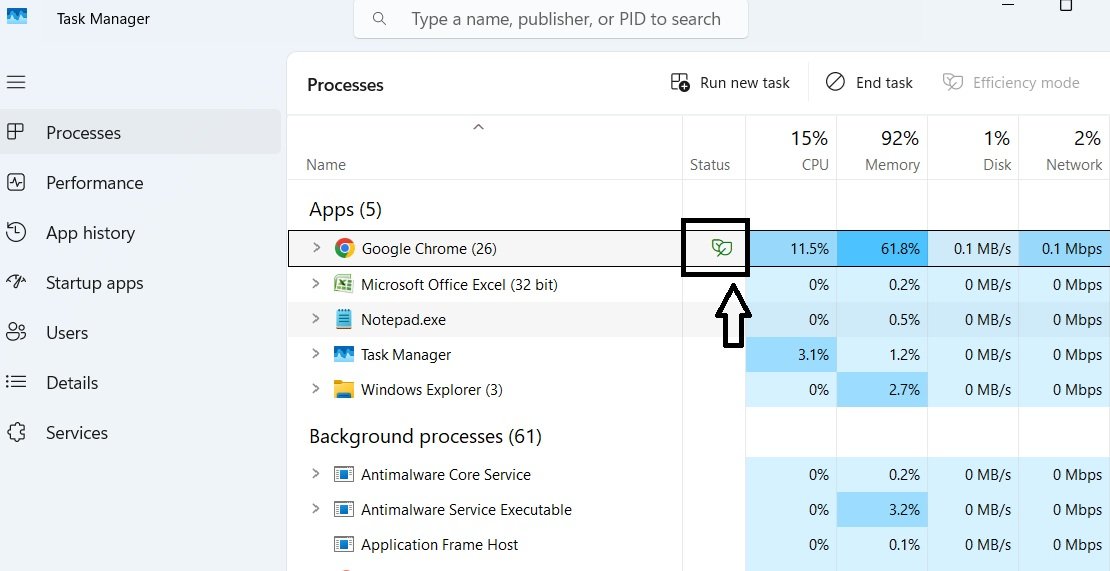Click the search box for name, publisher, PID
The width and height of the screenshot is (1110, 571).
pyautogui.click(x=551, y=19)
